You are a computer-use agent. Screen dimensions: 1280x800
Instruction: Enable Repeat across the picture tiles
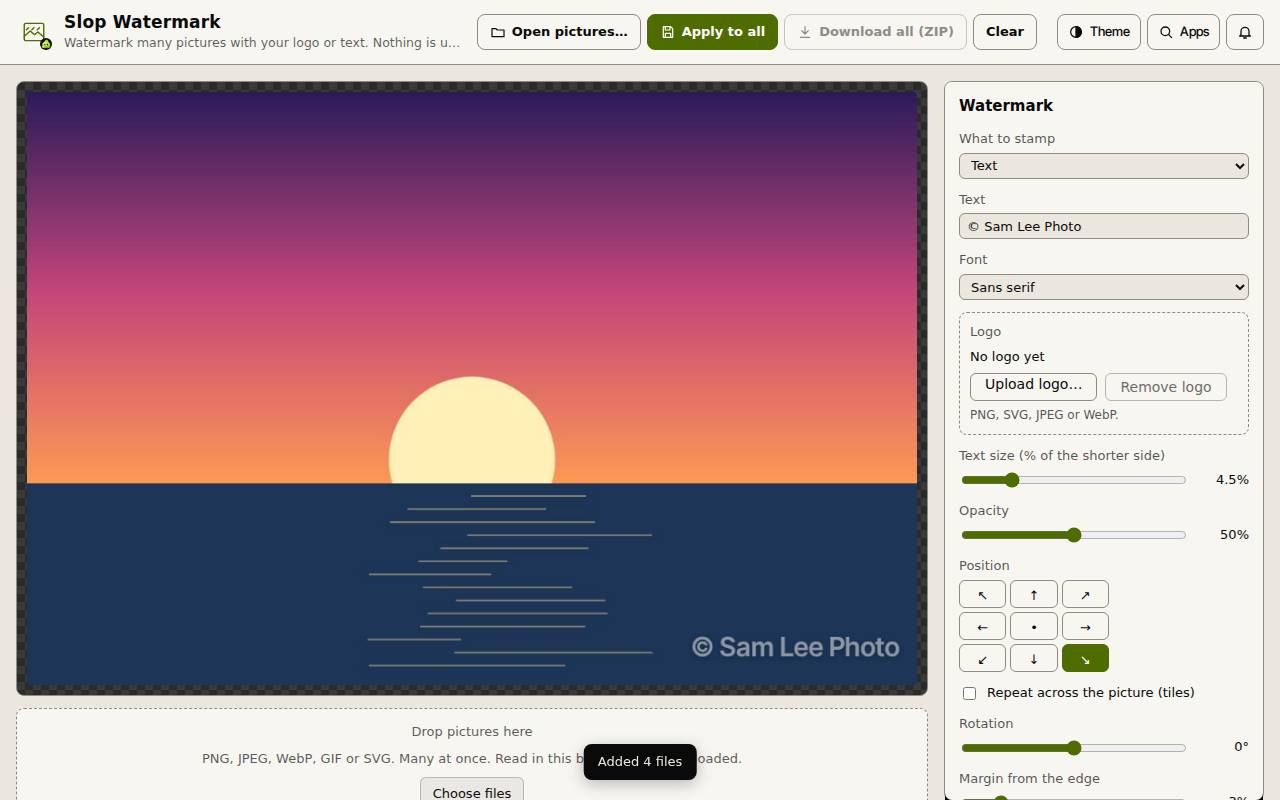click(x=969, y=693)
